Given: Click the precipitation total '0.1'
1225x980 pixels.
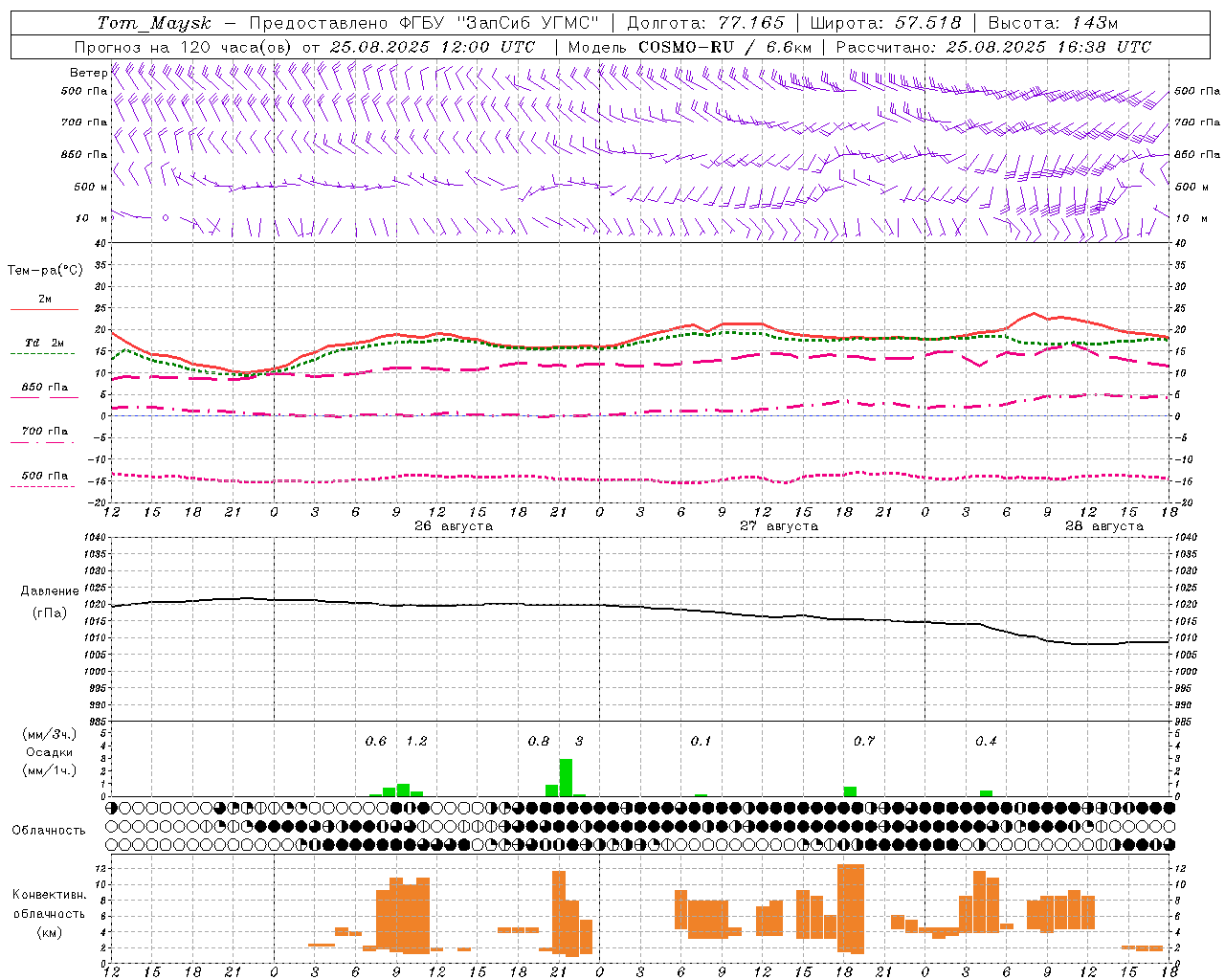Looking at the screenshot, I should pyautogui.click(x=702, y=742).
